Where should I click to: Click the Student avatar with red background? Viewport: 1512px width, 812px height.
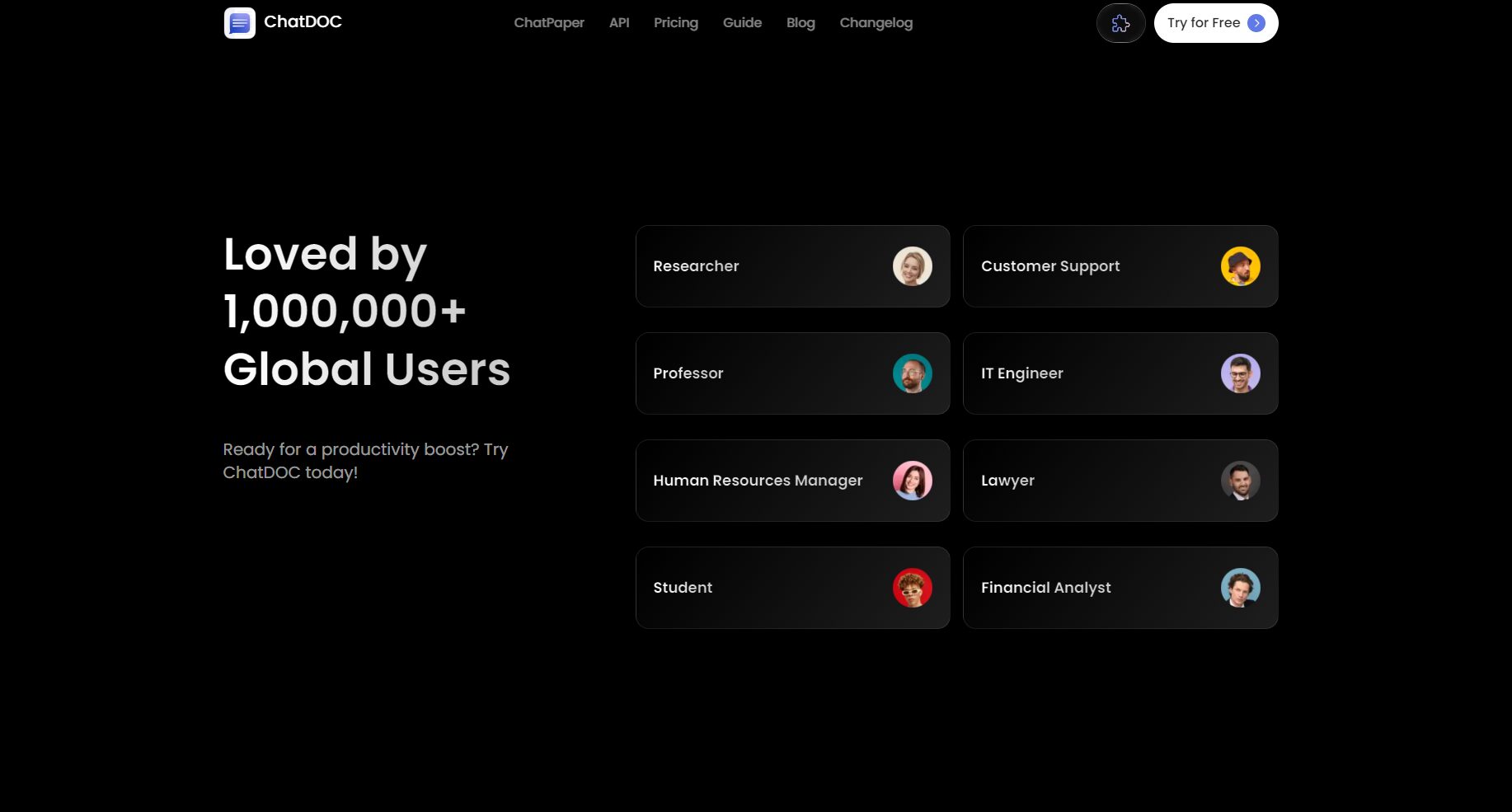coord(912,588)
